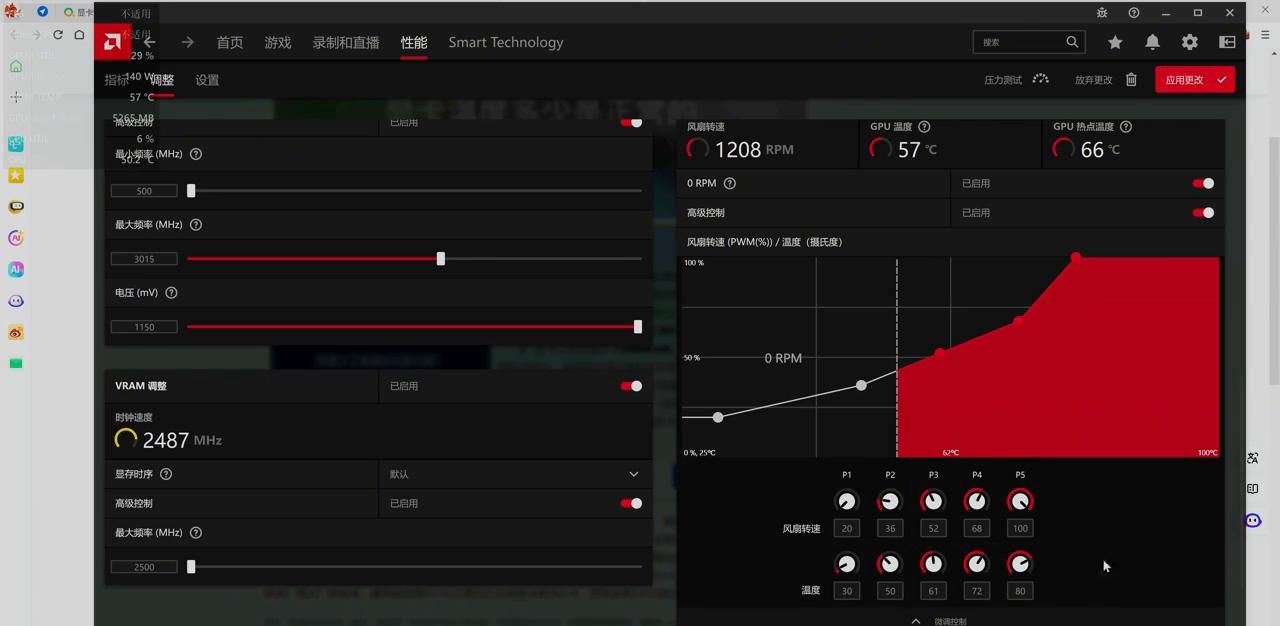Image resolution: width=1280 pixels, height=626 pixels.
Task: Open notifications bell in AMD header
Action: pos(1152,42)
